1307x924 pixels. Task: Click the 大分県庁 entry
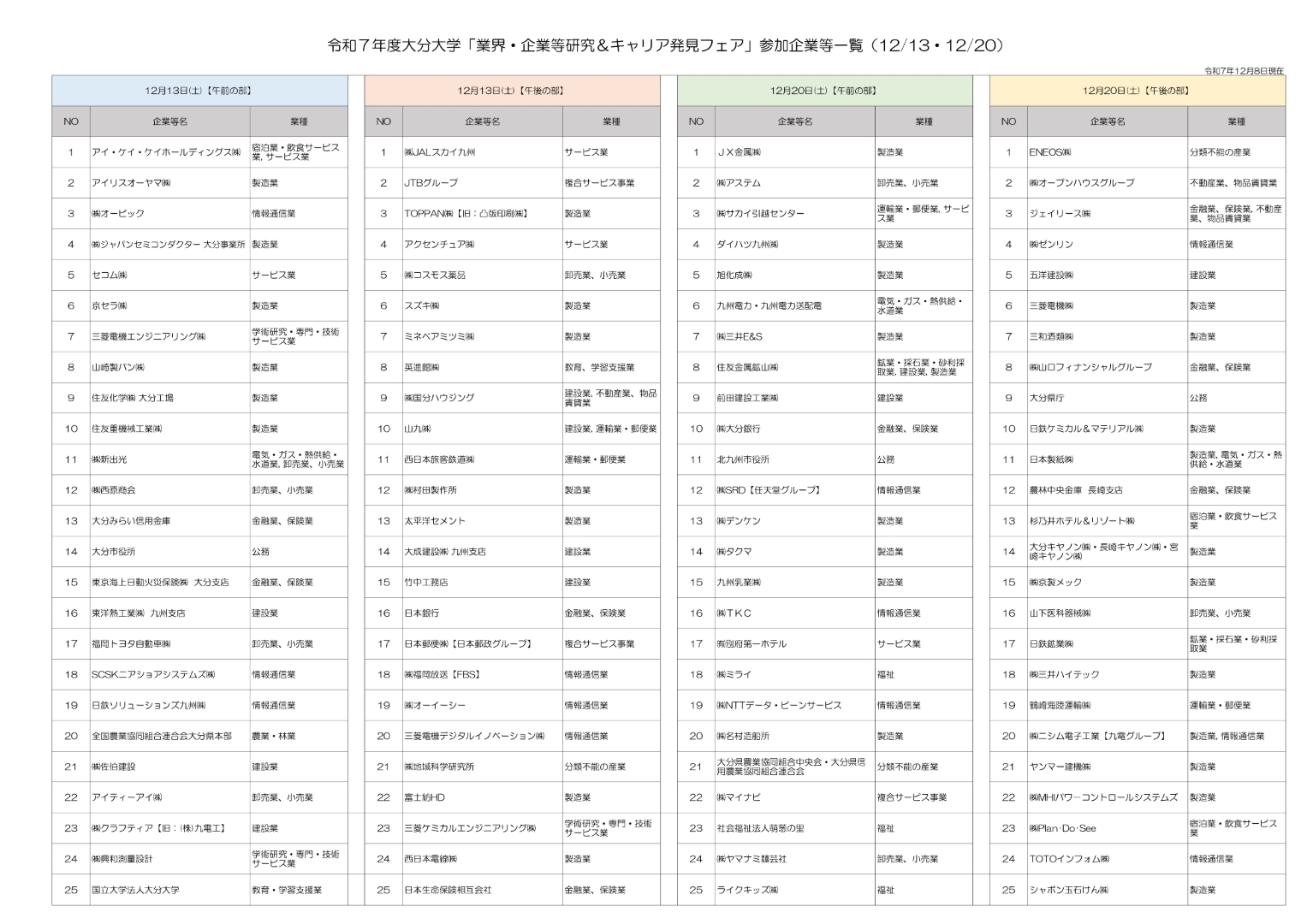coord(1045,398)
